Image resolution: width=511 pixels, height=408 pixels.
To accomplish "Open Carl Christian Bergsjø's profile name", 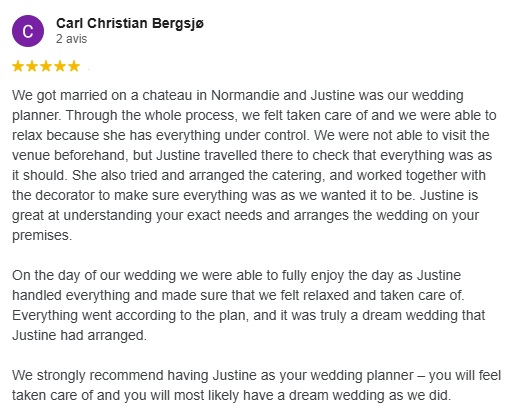I will click(130, 23).
